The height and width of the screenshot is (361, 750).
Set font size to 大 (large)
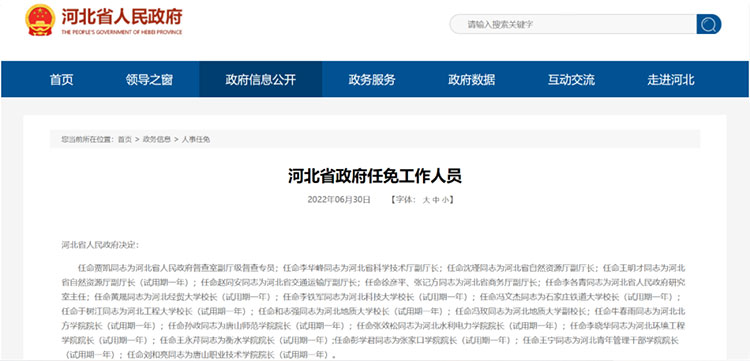click(426, 200)
